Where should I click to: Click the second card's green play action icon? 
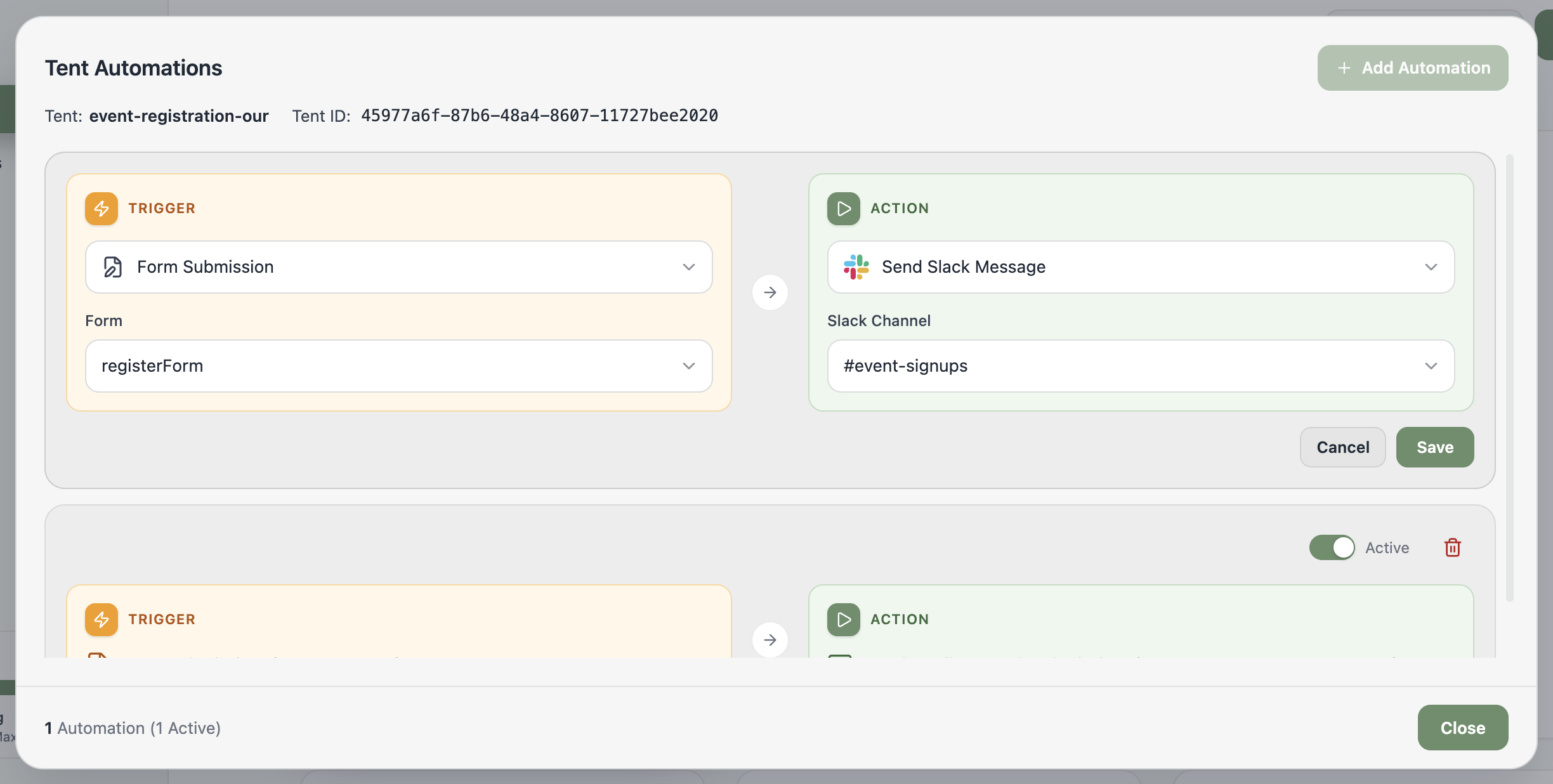pos(844,620)
